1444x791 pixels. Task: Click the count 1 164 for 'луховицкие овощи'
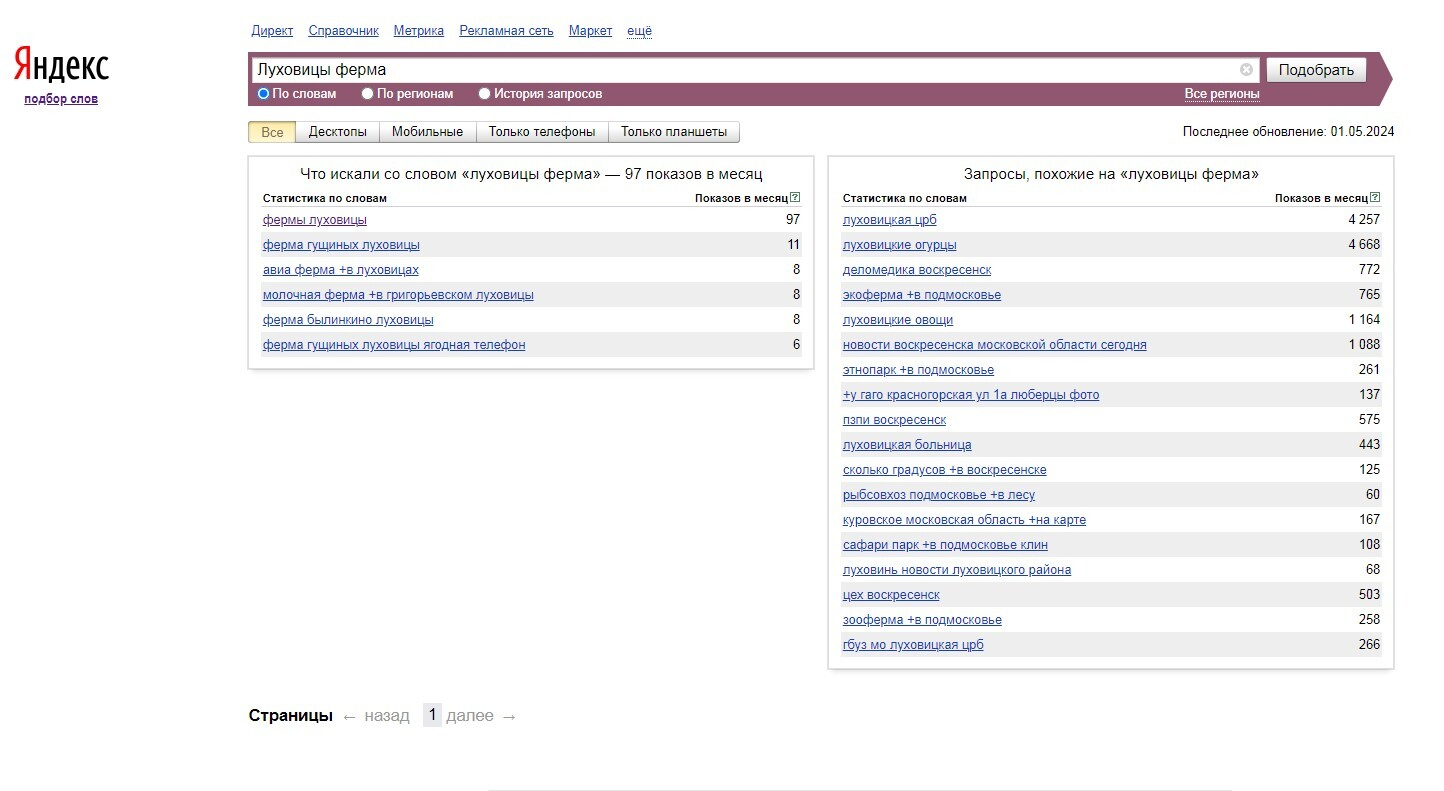pyautogui.click(x=1364, y=320)
